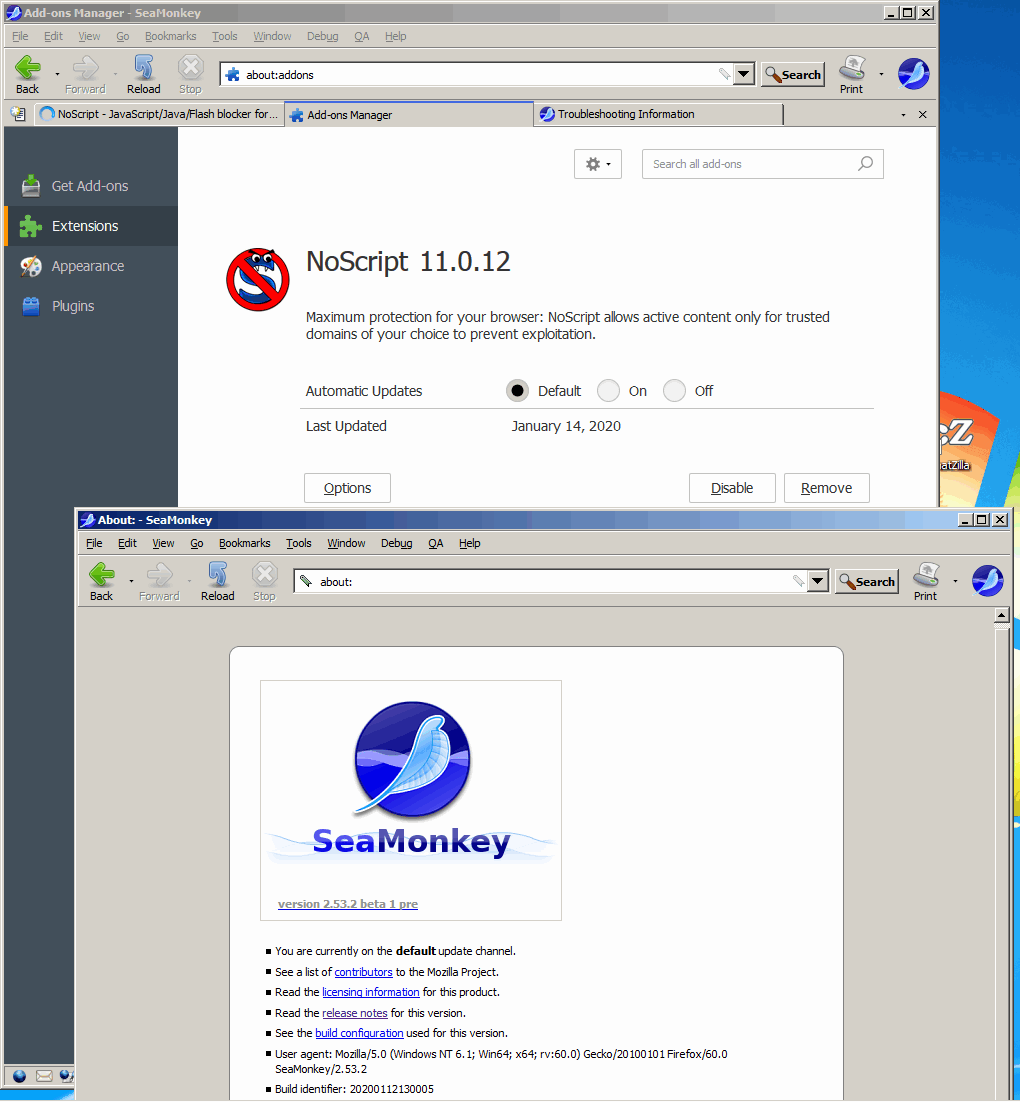Open Tools menu in About: window
The width and height of the screenshot is (1020, 1102).
[x=299, y=543]
